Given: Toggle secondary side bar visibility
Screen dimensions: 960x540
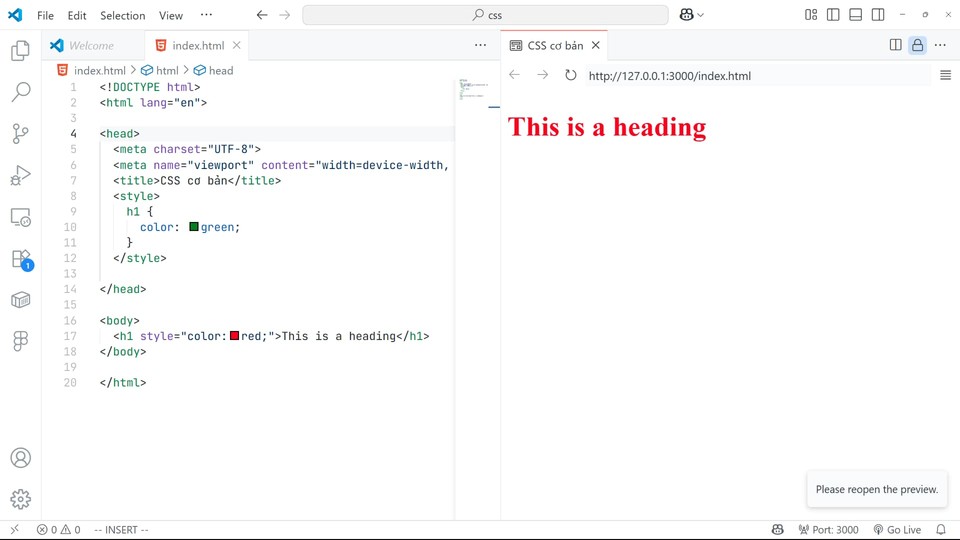Looking at the screenshot, I should click(x=878, y=15).
